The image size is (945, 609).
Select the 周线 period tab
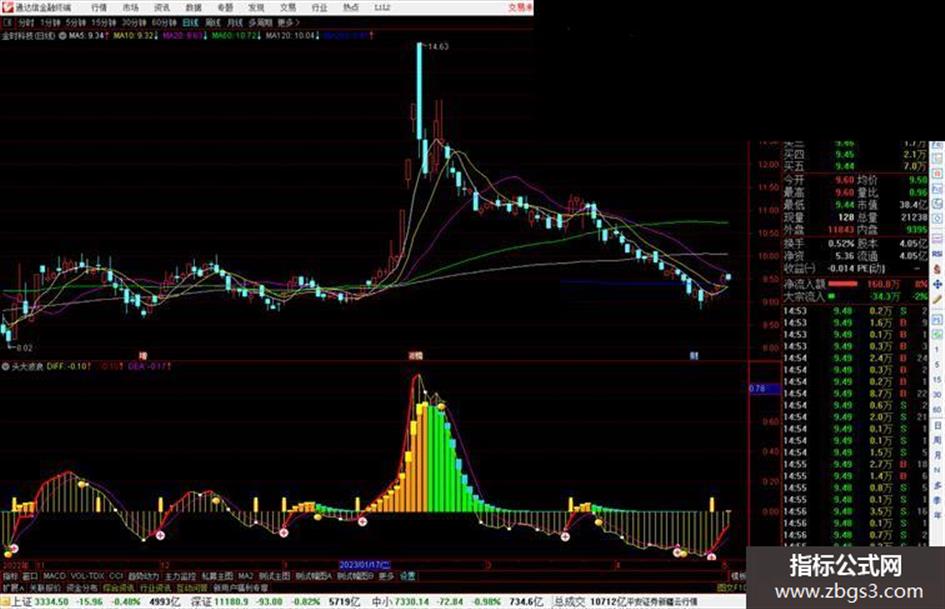[x=213, y=22]
